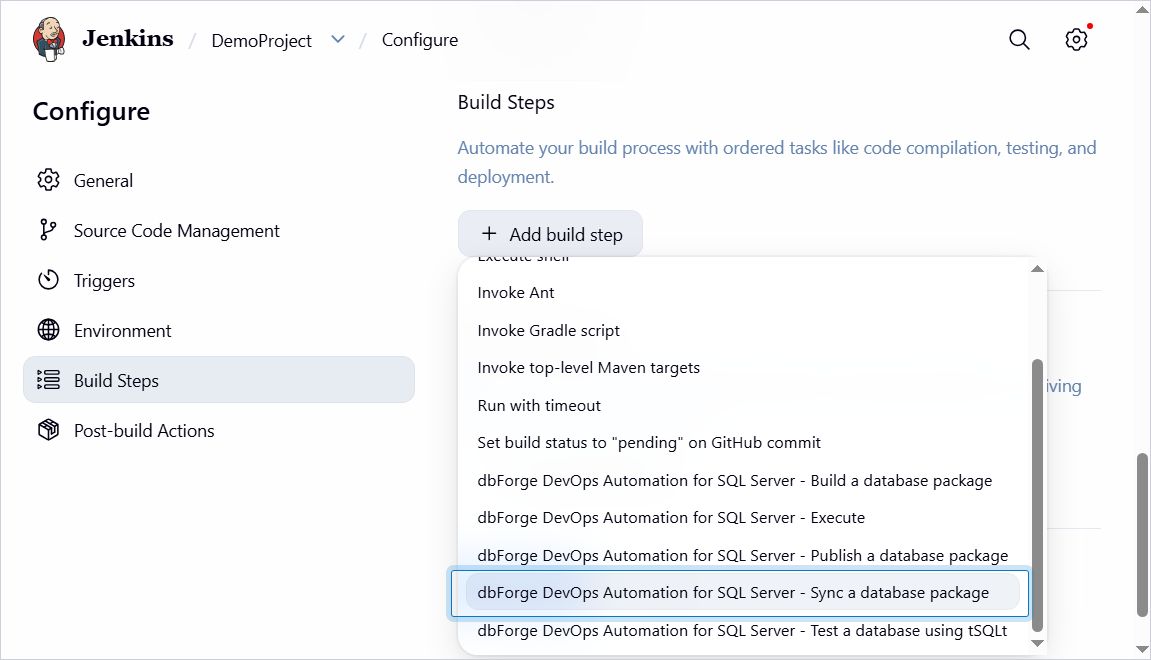Open the DemoProject breadcrumb link
Screen dimensions: 1151x660
261,40
